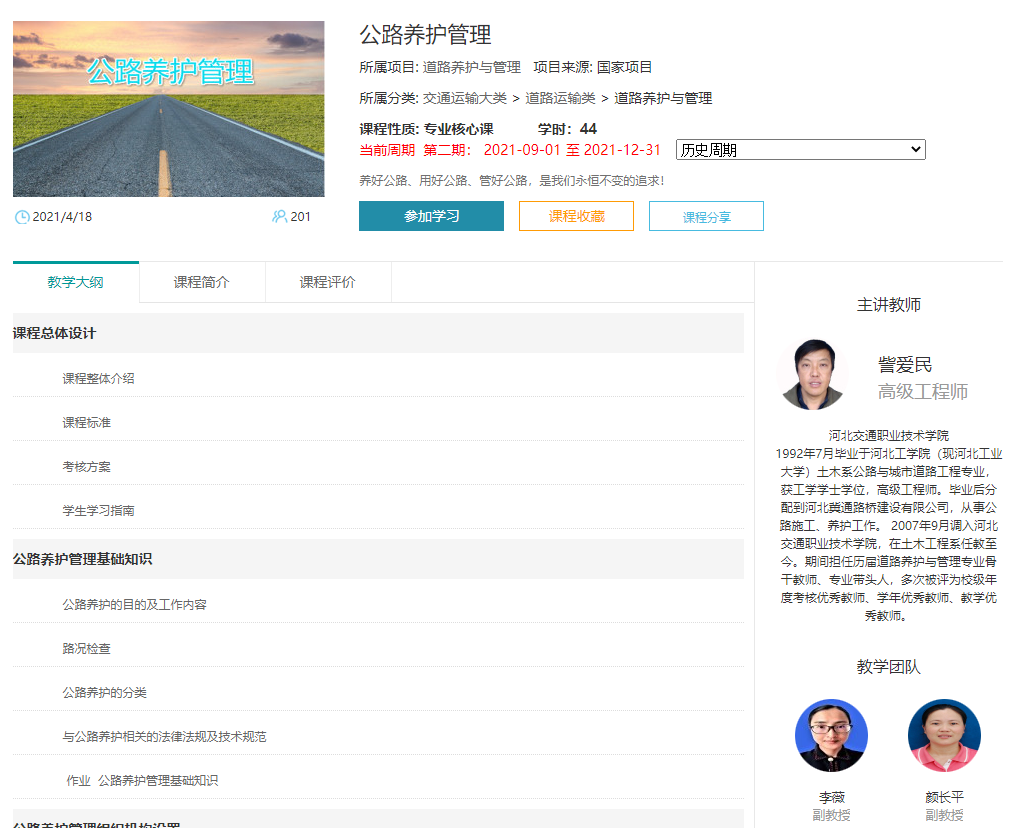Image resolution: width=1018 pixels, height=828 pixels.
Task: Open the 课程整体介绍 lesson
Action: click(98, 378)
